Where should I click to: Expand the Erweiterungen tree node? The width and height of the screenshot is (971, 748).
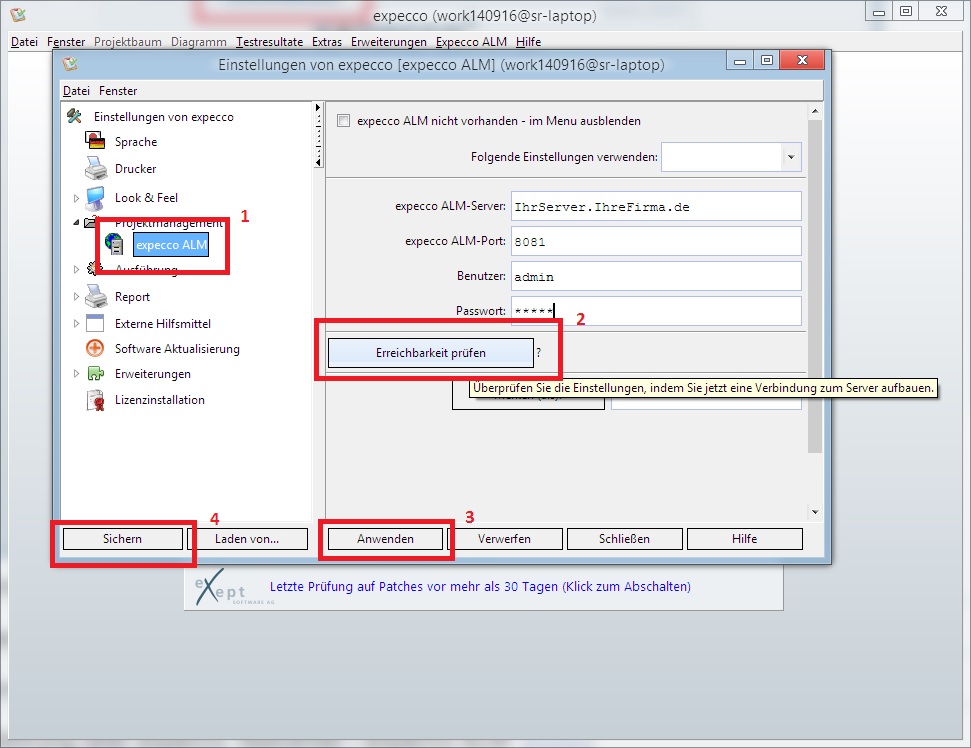tap(76, 374)
